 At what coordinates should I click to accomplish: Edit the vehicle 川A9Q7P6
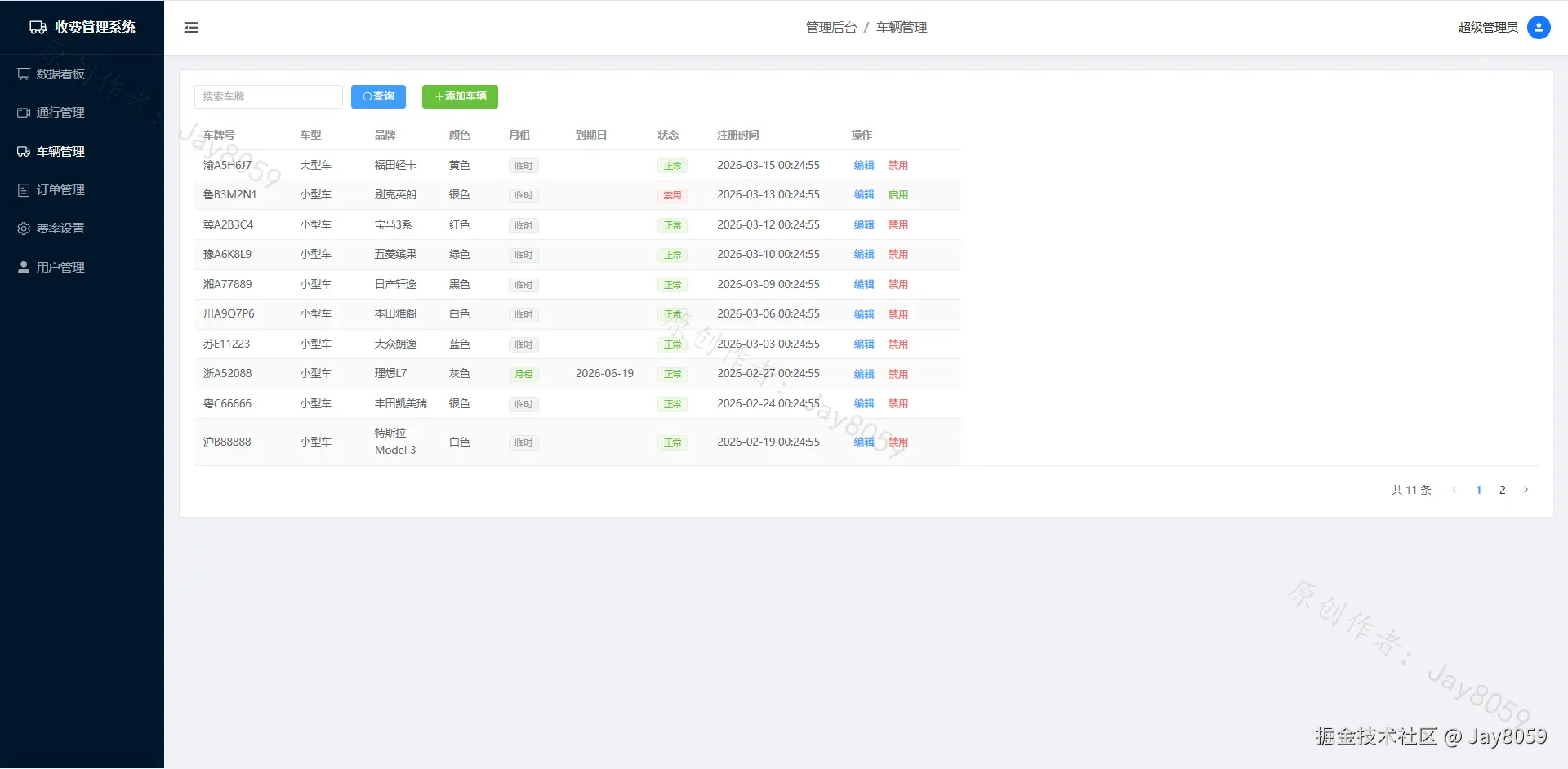tap(864, 314)
